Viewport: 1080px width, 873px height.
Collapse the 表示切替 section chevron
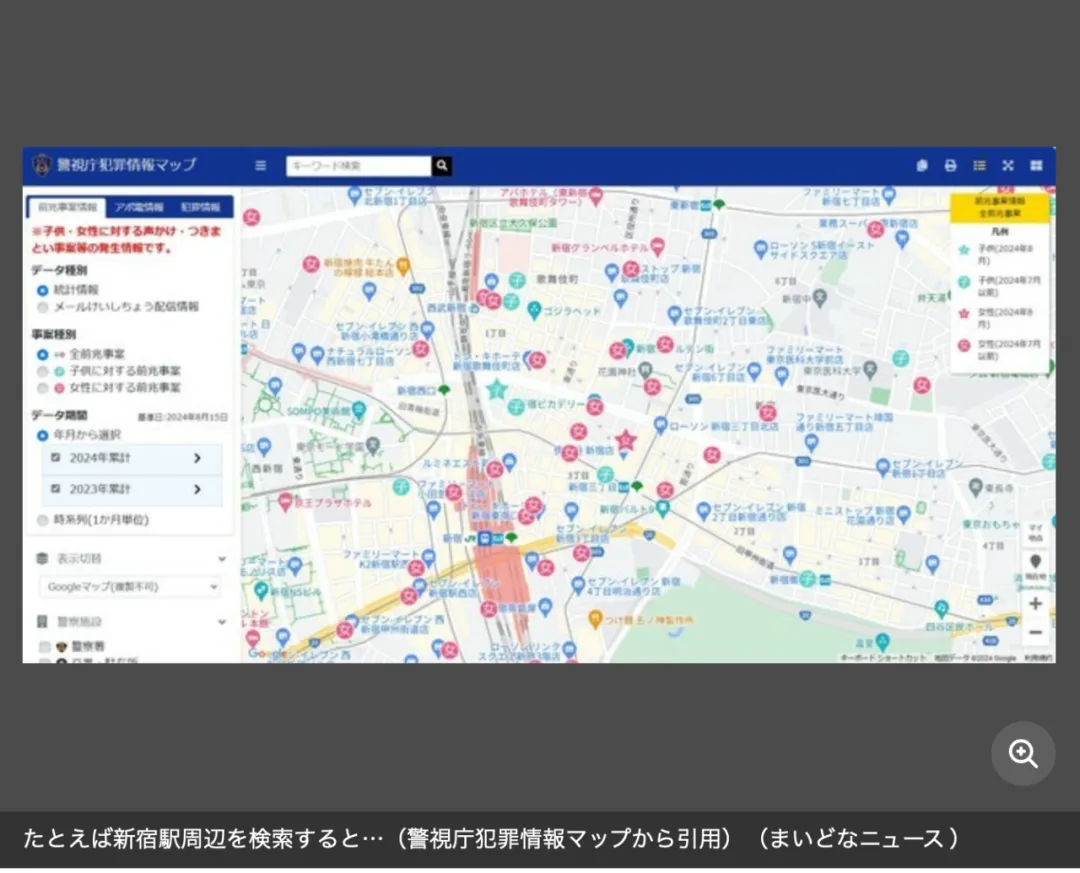222,559
